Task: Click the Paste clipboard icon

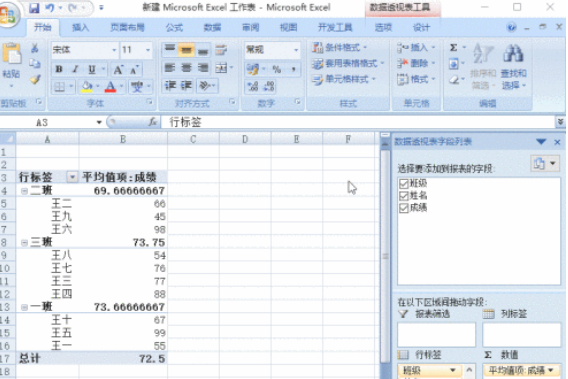Action: (12, 54)
